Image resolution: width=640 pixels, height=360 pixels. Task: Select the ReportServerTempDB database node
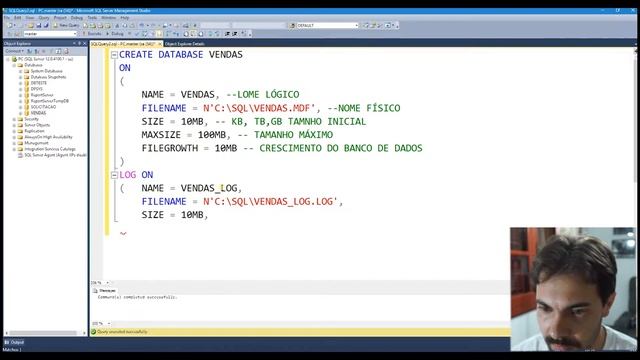click(x=49, y=101)
